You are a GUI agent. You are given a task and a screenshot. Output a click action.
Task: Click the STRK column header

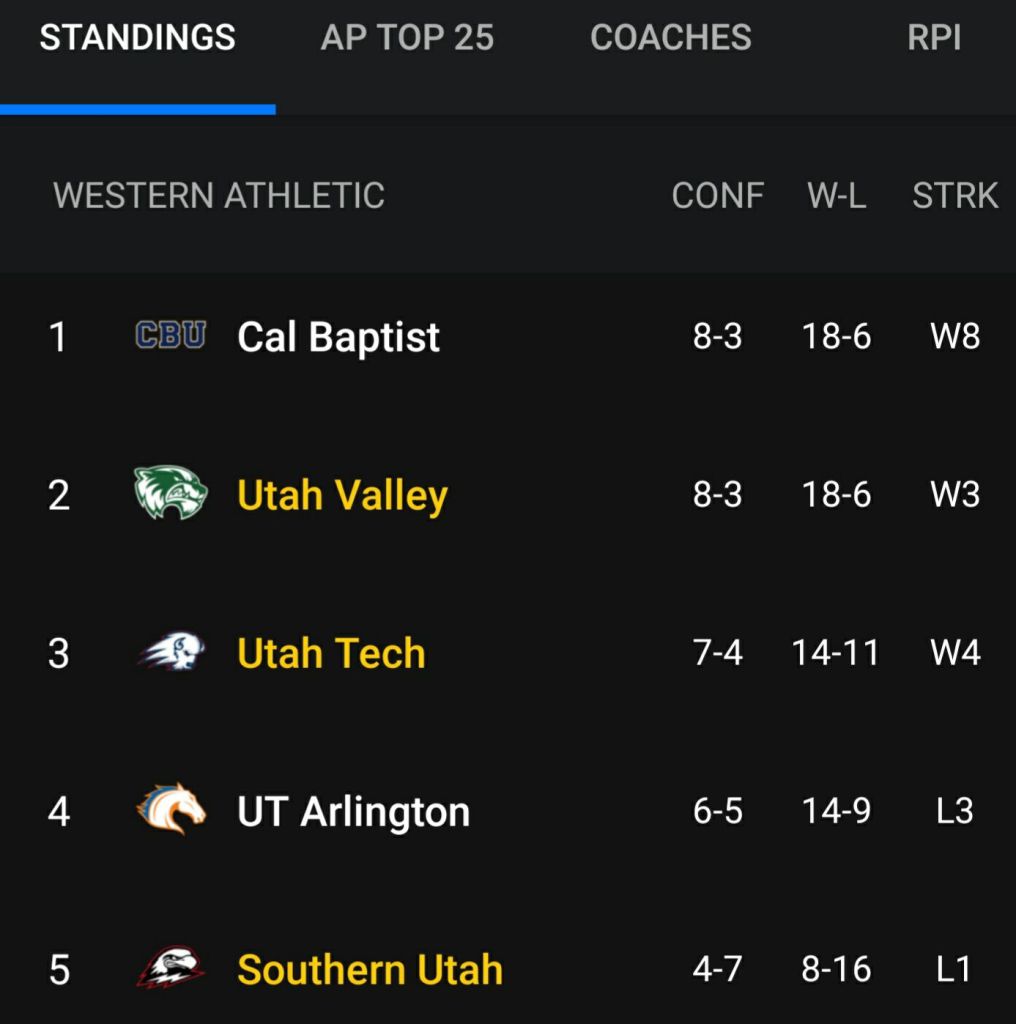pos(955,195)
